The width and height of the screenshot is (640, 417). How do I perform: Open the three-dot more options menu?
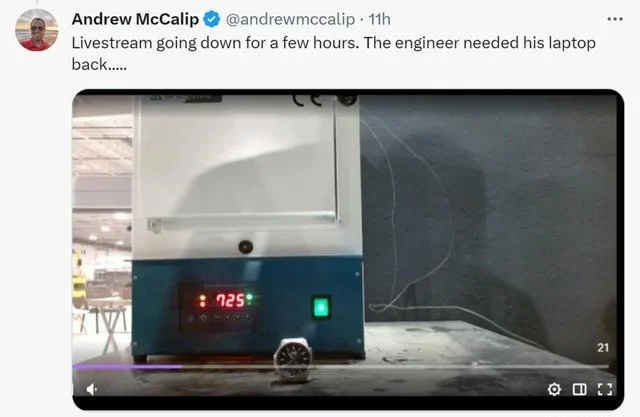point(615,19)
